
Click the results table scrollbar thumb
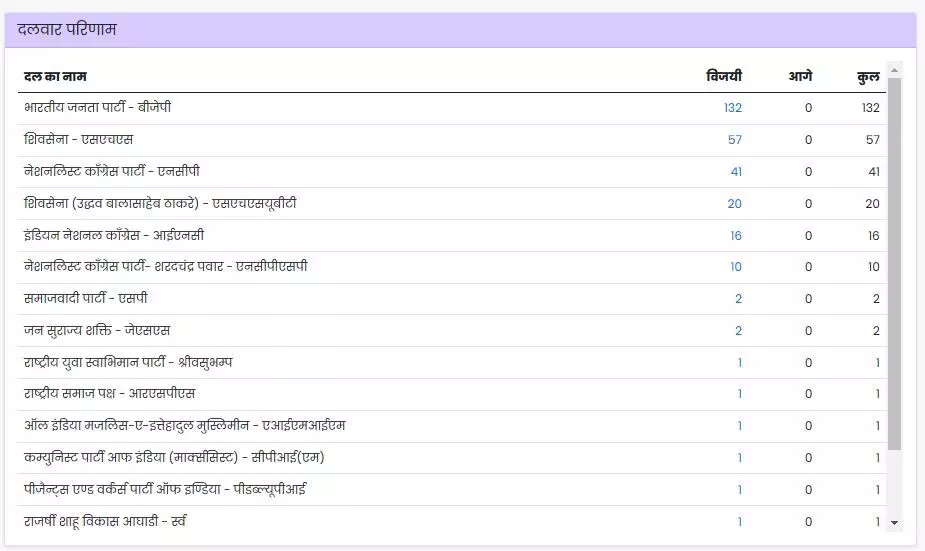click(x=894, y=264)
